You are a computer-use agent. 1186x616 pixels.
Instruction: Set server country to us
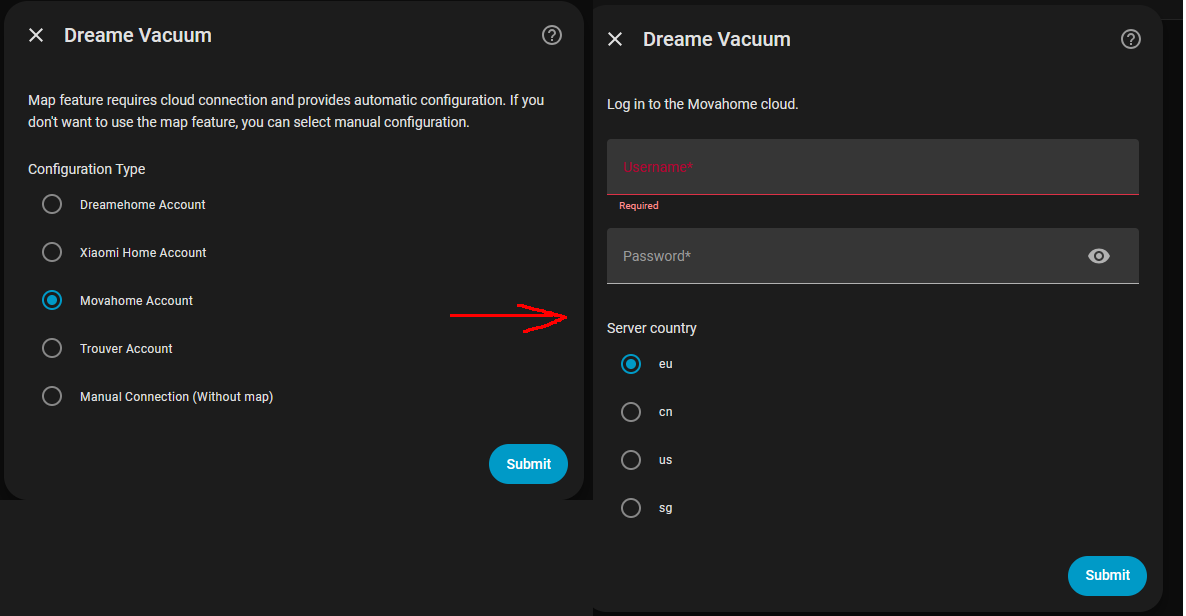pyautogui.click(x=631, y=460)
